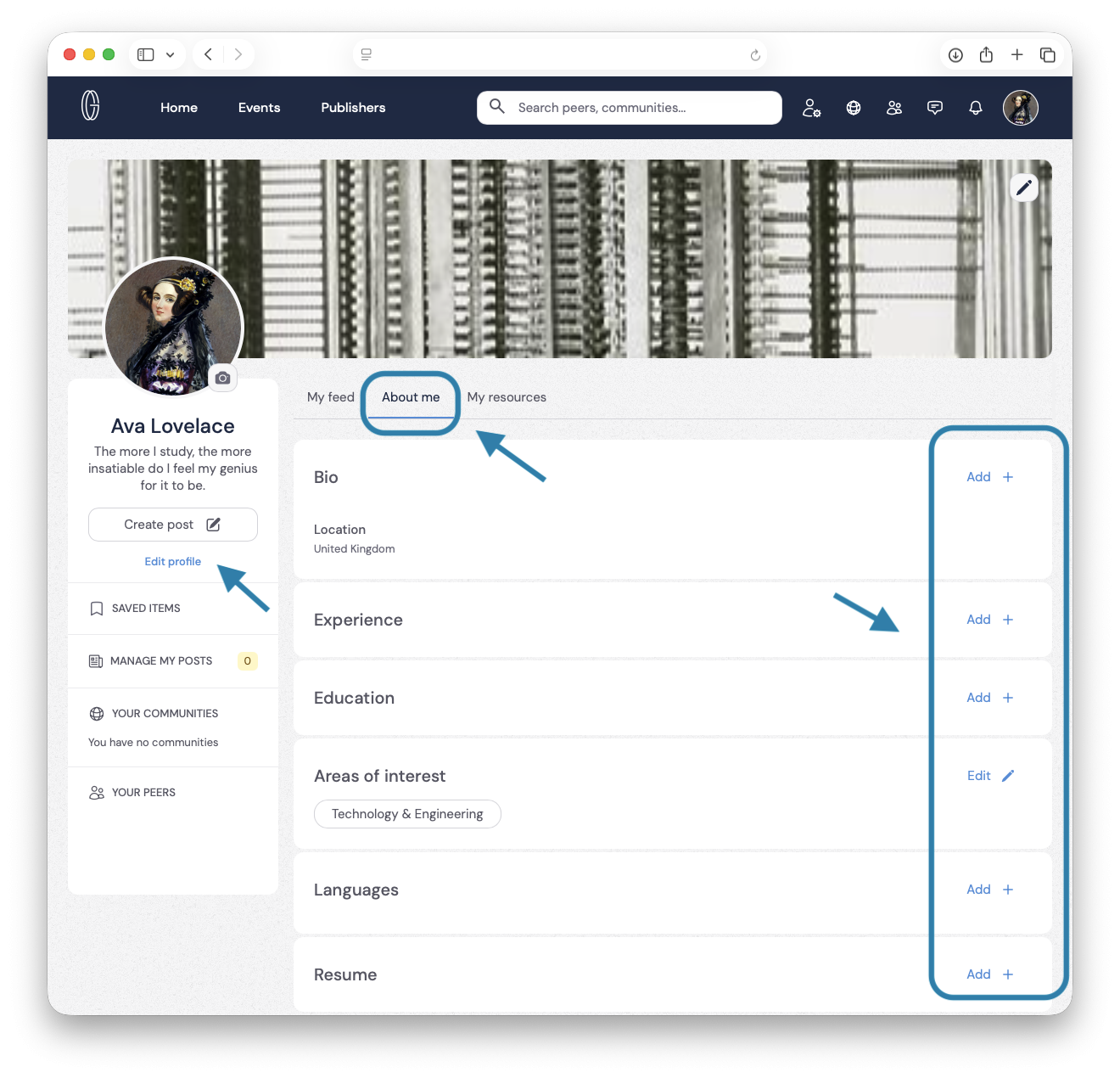Image resolution: width=1120 pixels, height=1078 pixels.
Task: Select Publishers in the navigation bar
Action: [353, 108]
